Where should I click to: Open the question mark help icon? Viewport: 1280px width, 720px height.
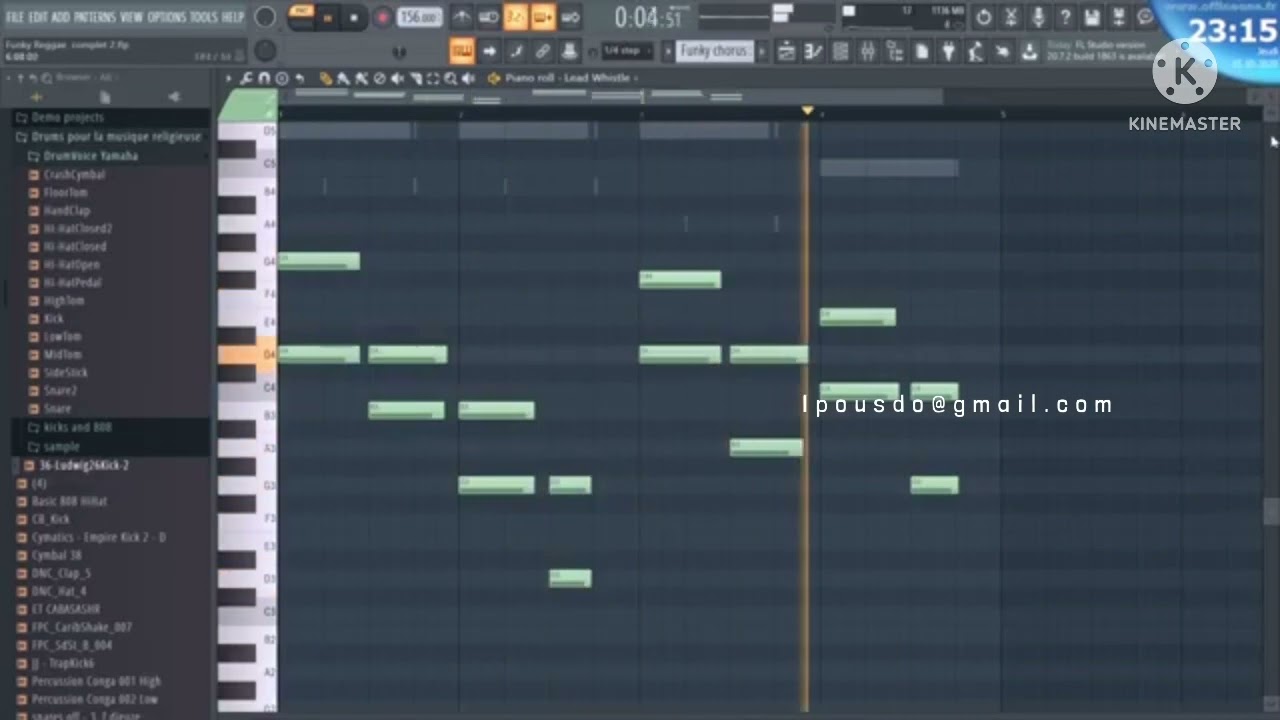point(1065,17)
